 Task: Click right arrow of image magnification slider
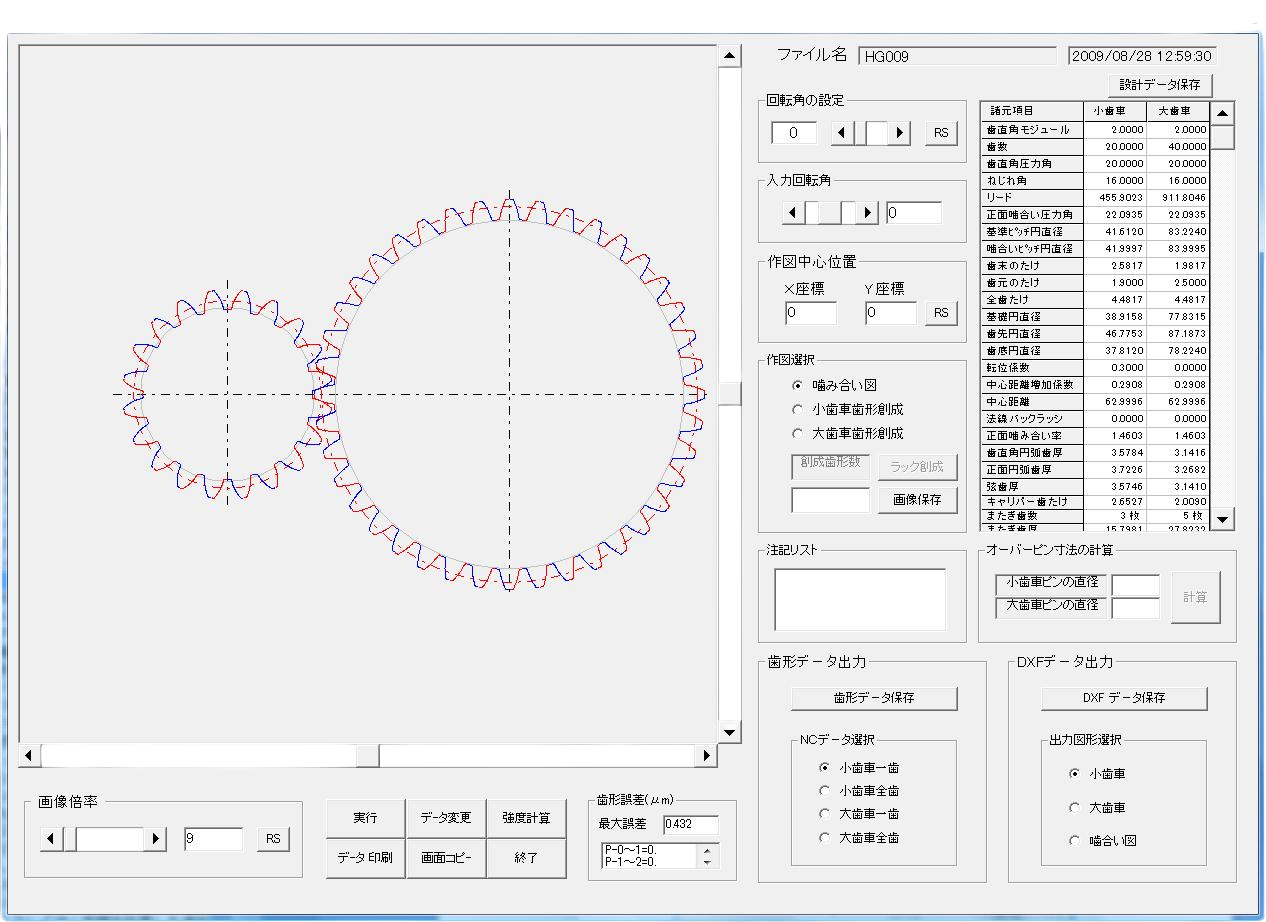coord(155,838)
